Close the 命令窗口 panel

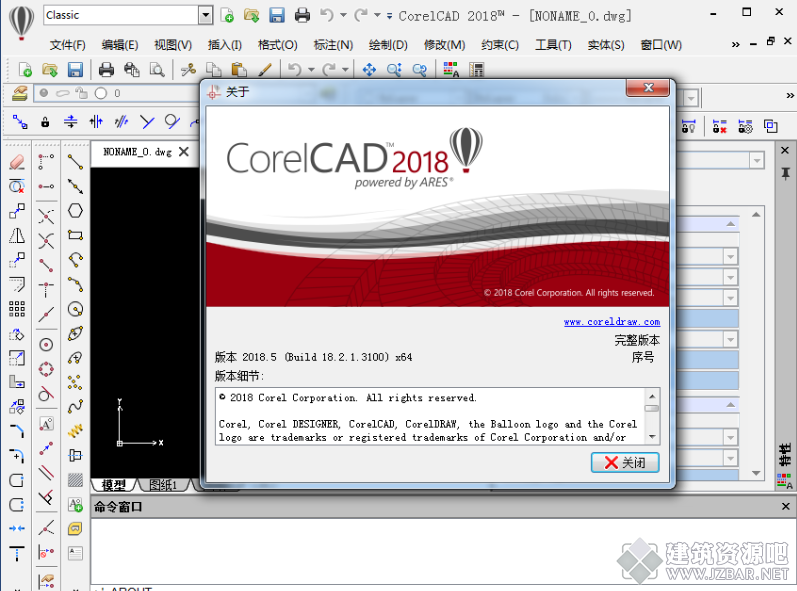click(785, 506)
